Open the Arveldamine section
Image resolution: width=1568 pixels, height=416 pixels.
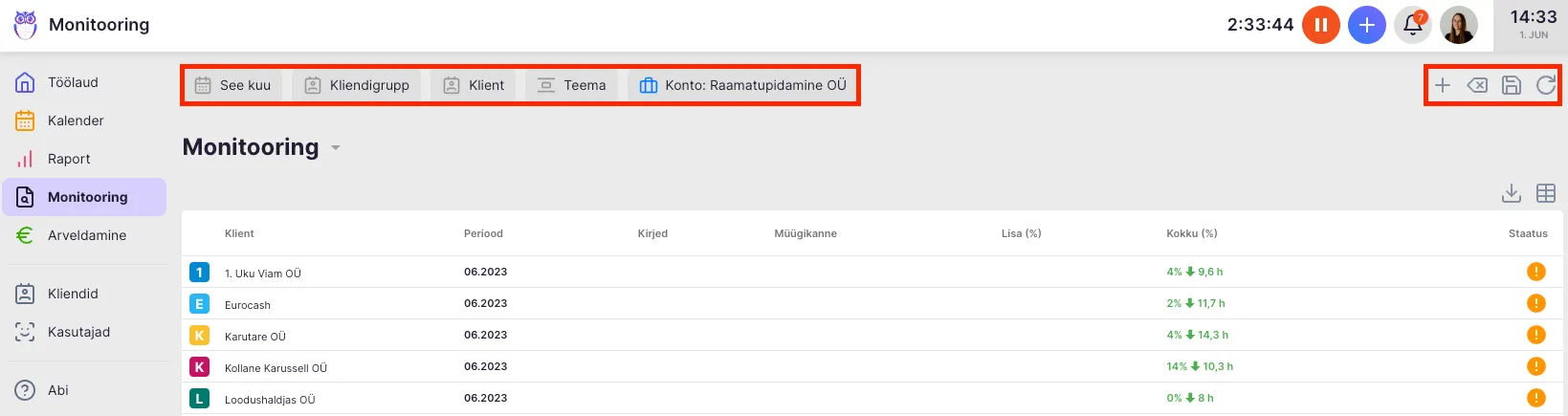pos(86,235)
